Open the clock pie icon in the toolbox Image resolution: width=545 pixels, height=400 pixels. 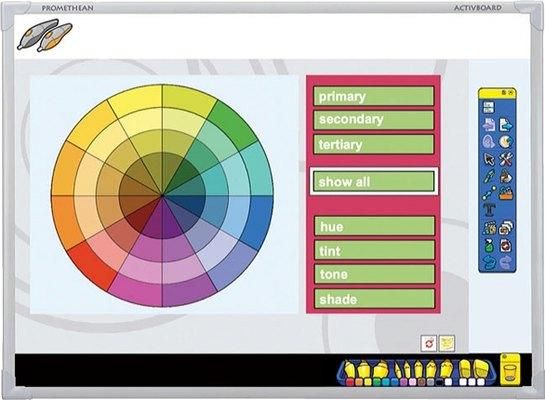pos(506,142)
